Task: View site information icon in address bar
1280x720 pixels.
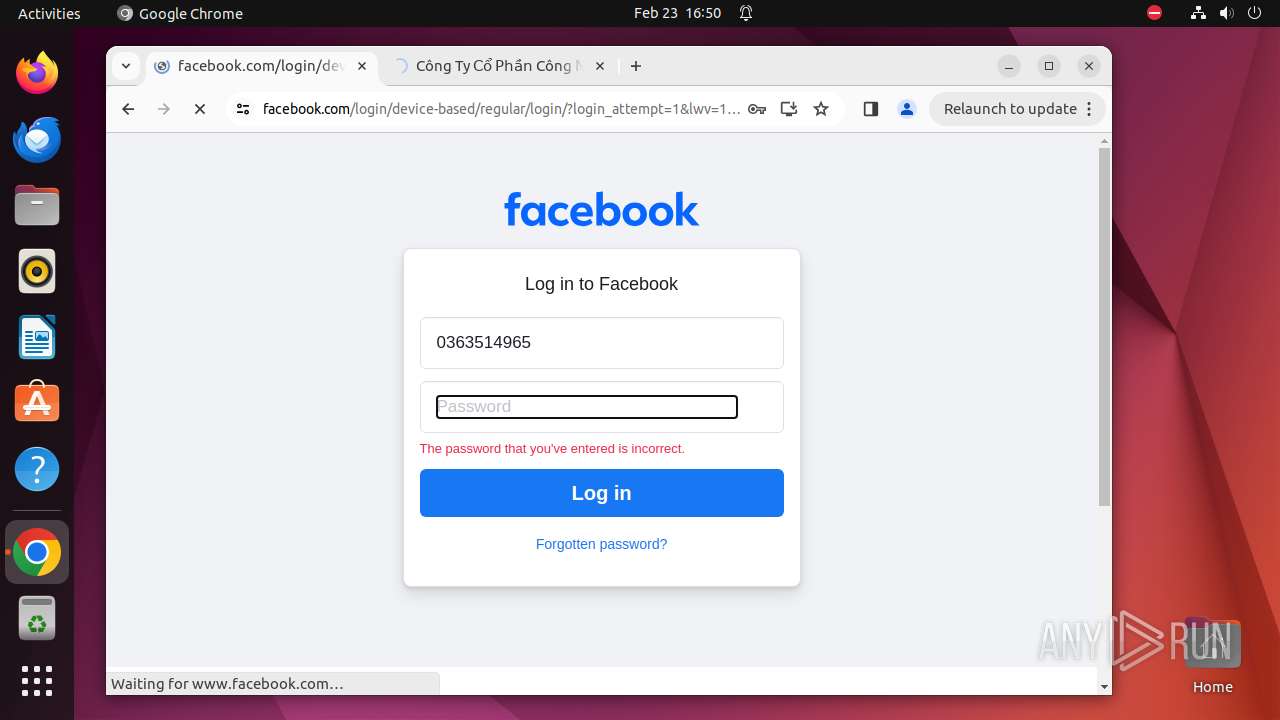Action: (x=242, y=109)
